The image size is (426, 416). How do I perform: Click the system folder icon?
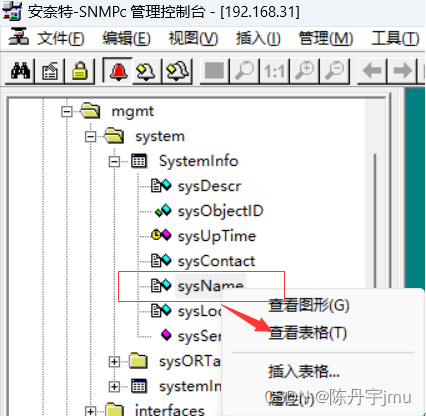114,136
